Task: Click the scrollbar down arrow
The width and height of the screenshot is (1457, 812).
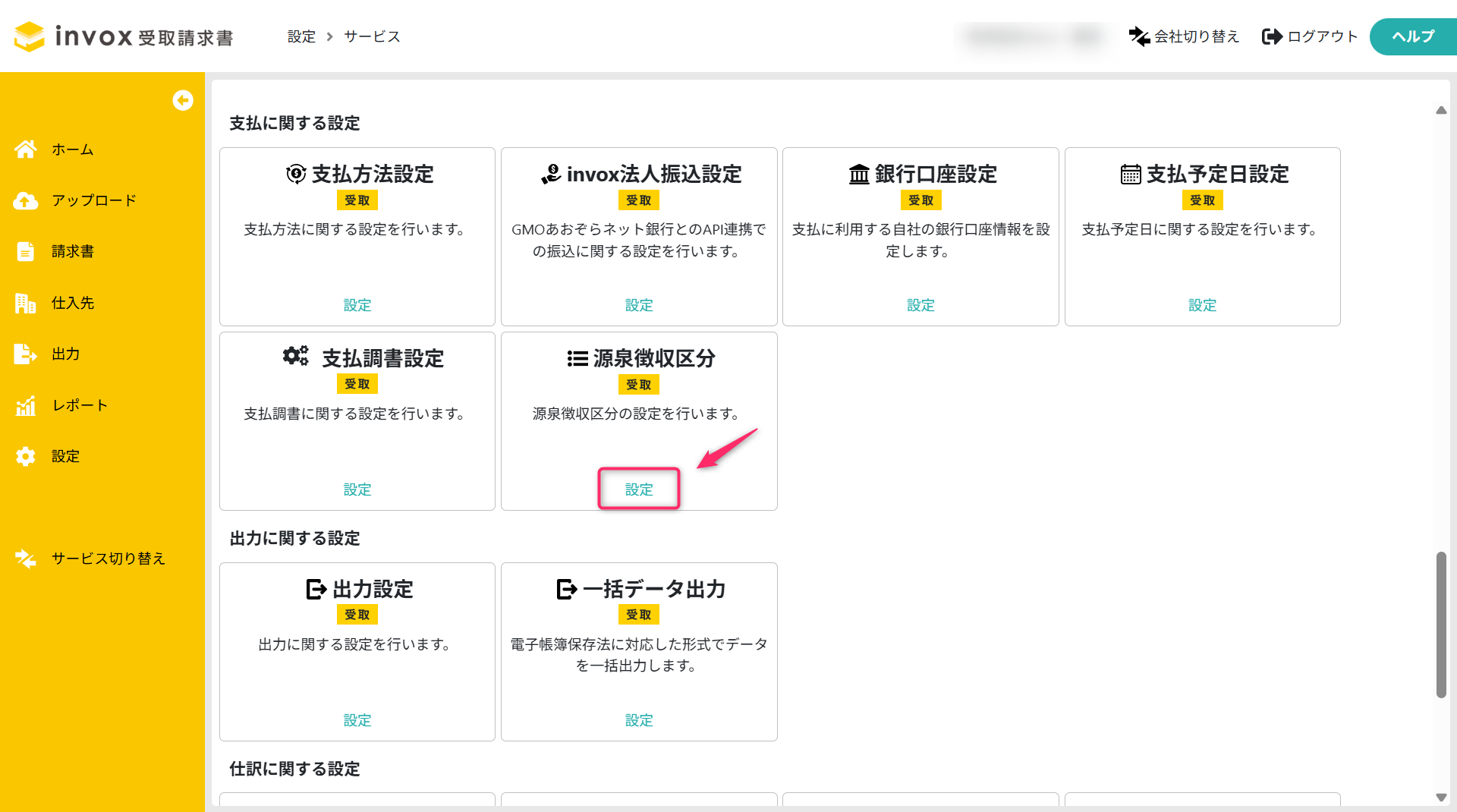Action: (1441, 797)
